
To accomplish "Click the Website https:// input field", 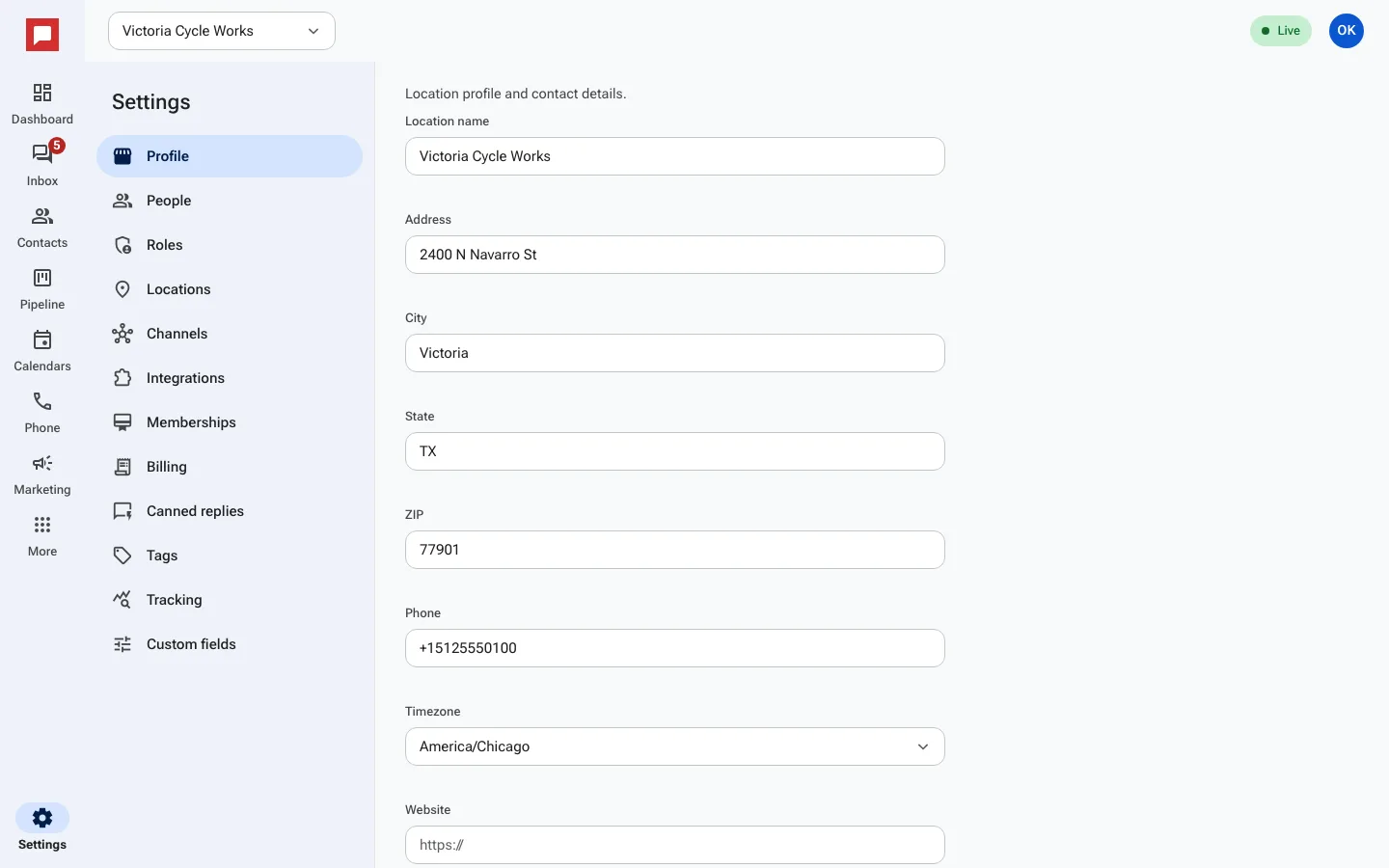I will (x=675, y=845).
